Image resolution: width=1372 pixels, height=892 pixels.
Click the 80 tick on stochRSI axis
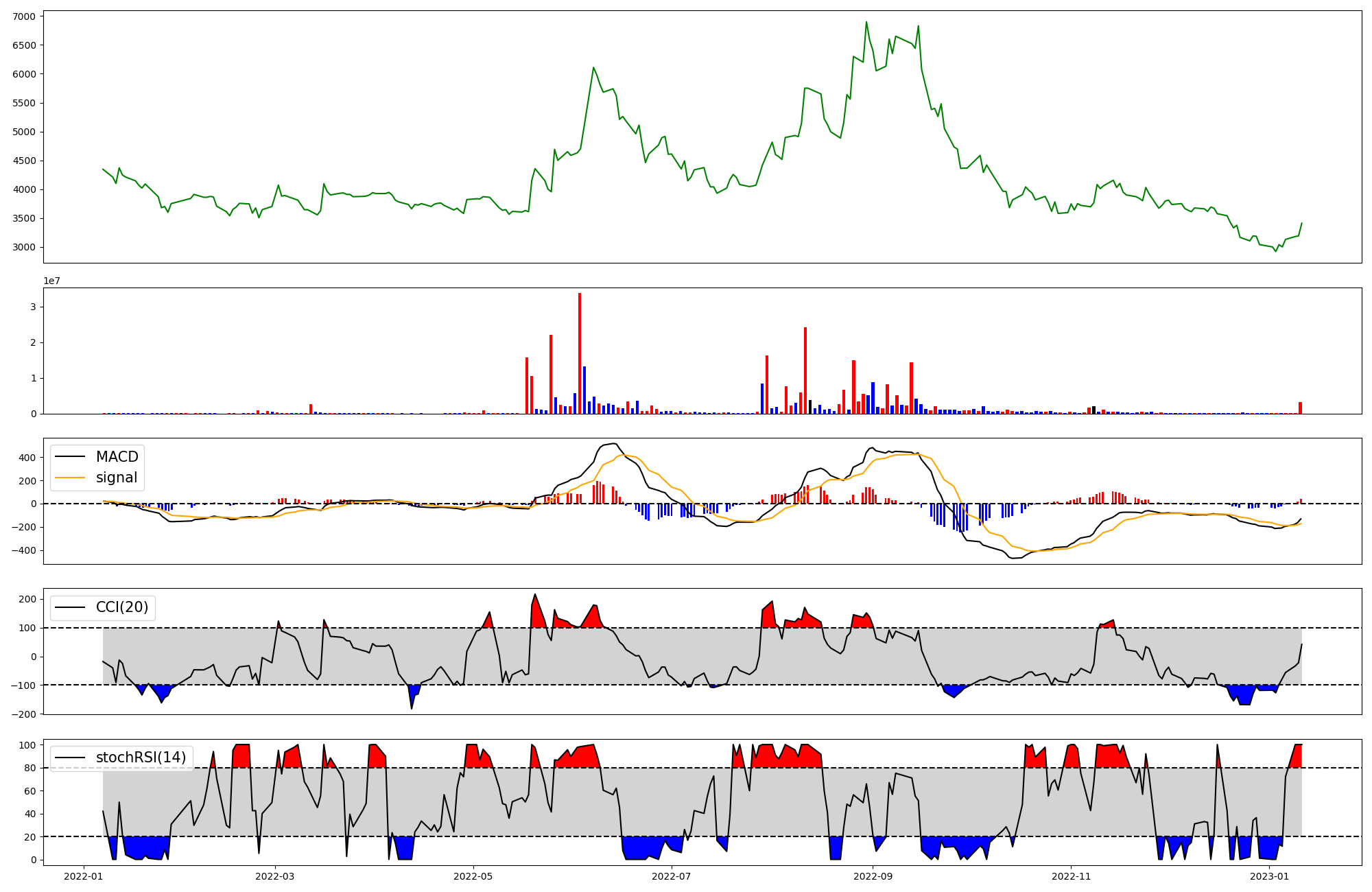[x=31, y=768]
